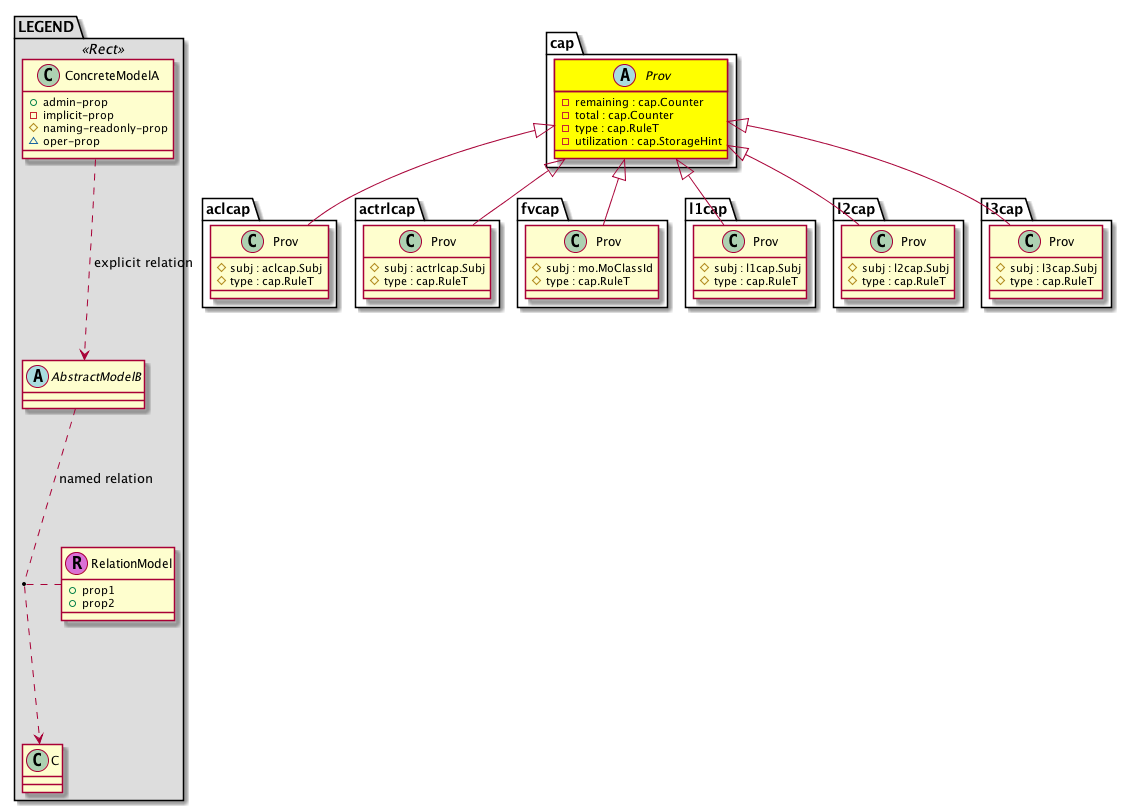The height and width of the screenshot is (811, 1132).
Task: Click the magenta R icon of RelationModel
Action: 76,564
